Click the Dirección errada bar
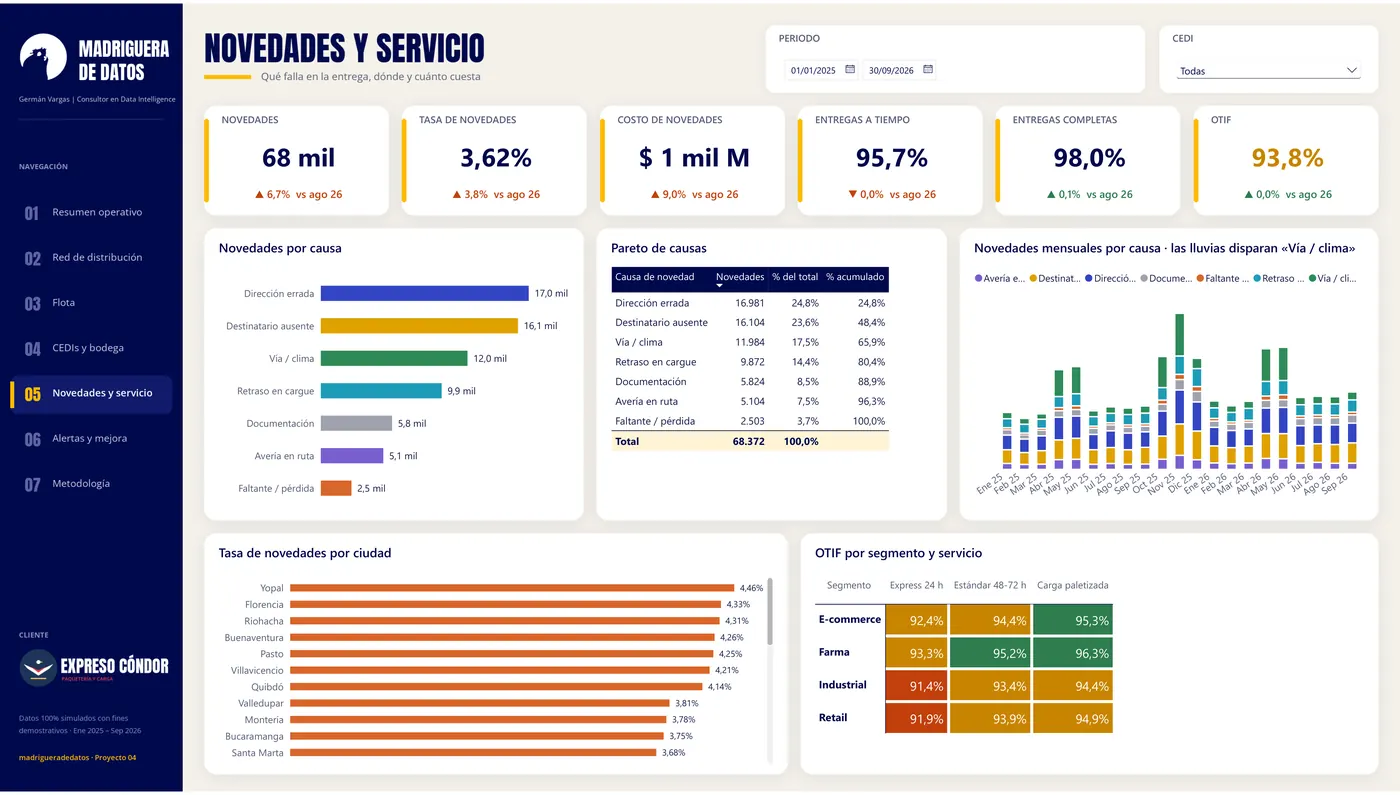 [424, 294]
